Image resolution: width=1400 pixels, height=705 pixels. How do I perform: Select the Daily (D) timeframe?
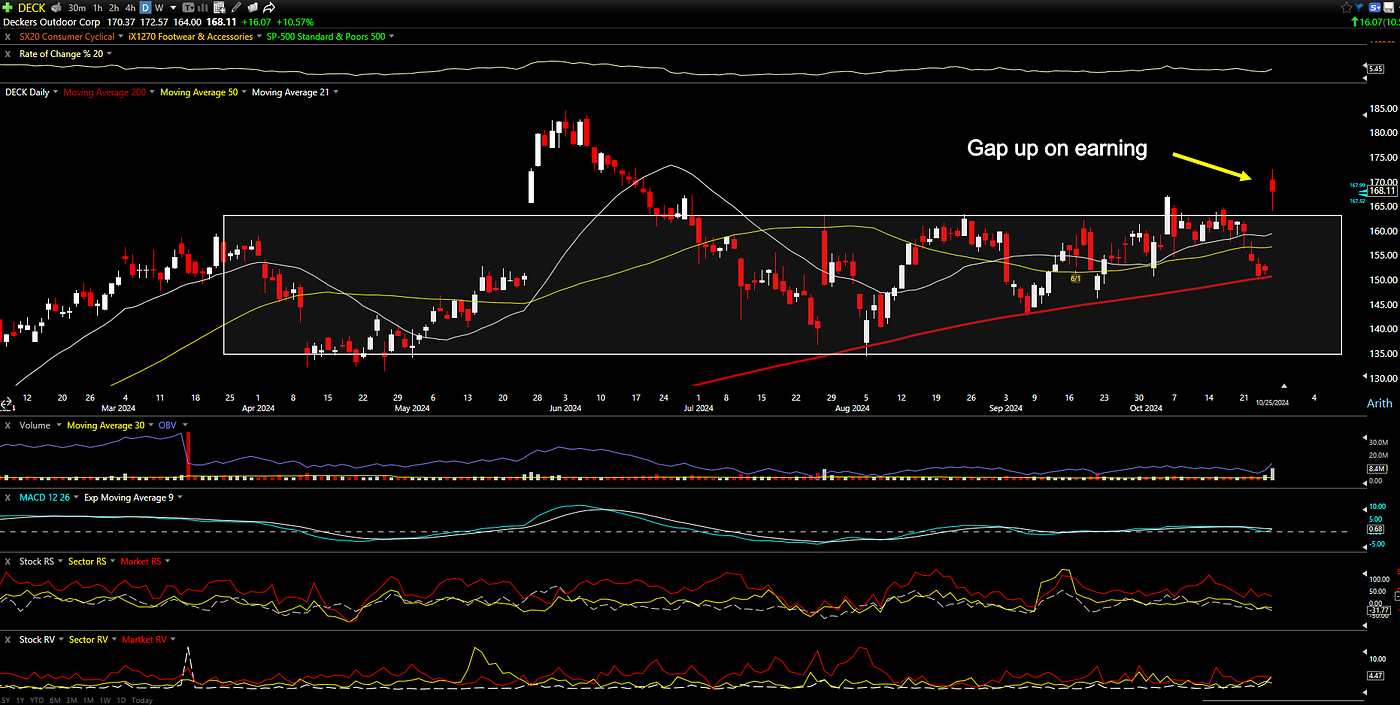pos(145,8)
